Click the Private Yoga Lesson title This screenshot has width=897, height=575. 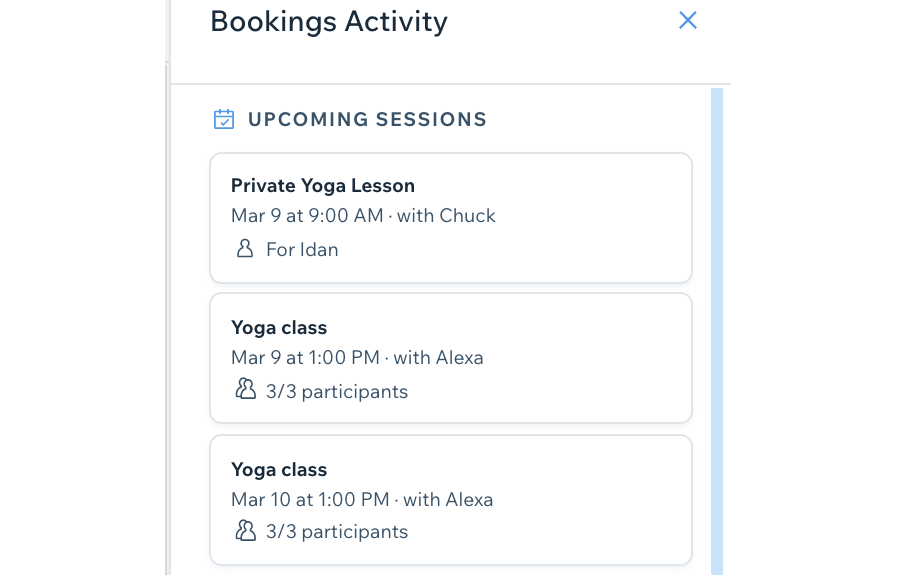pos(323,186)
